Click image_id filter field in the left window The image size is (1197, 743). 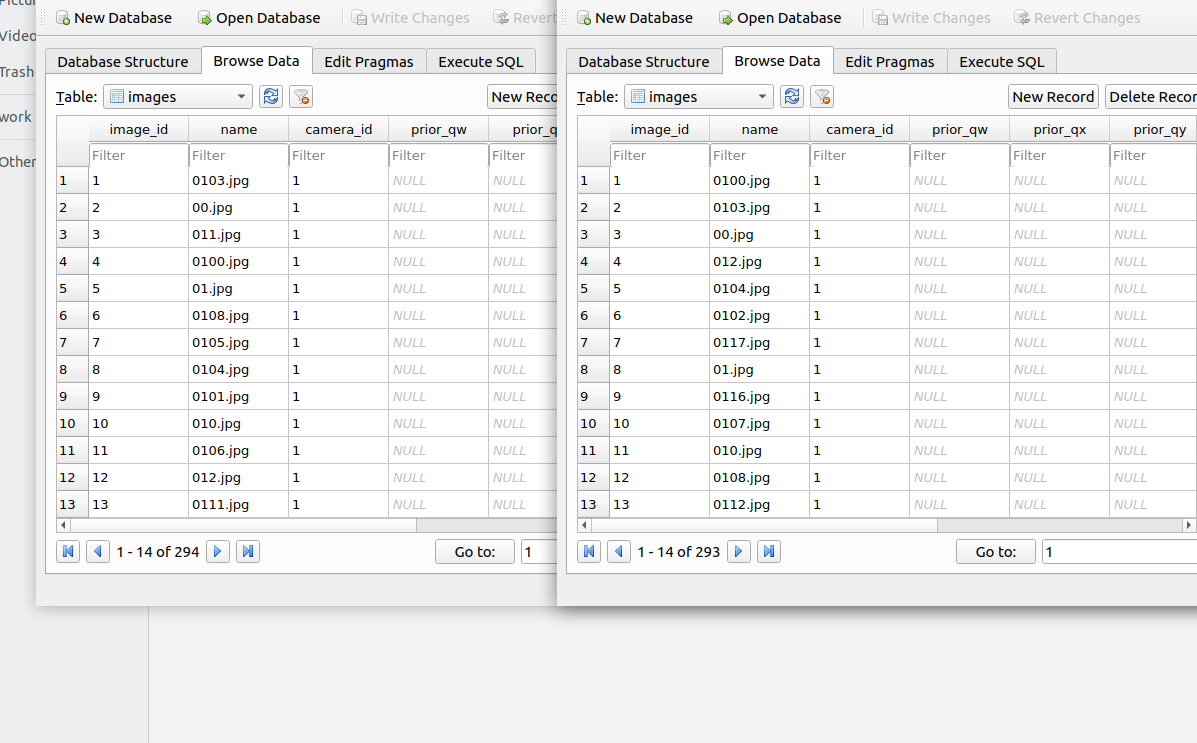138,155
